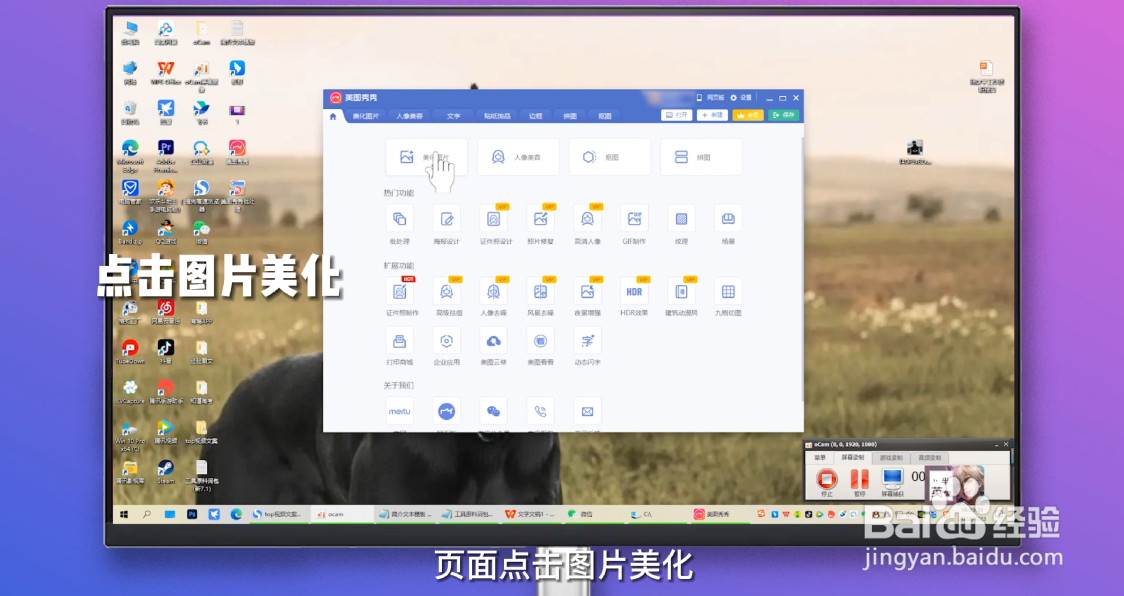Click the yellow 会员 crown button
The width and height of the screenshot is (1124, 596).
tap(748, 115)
